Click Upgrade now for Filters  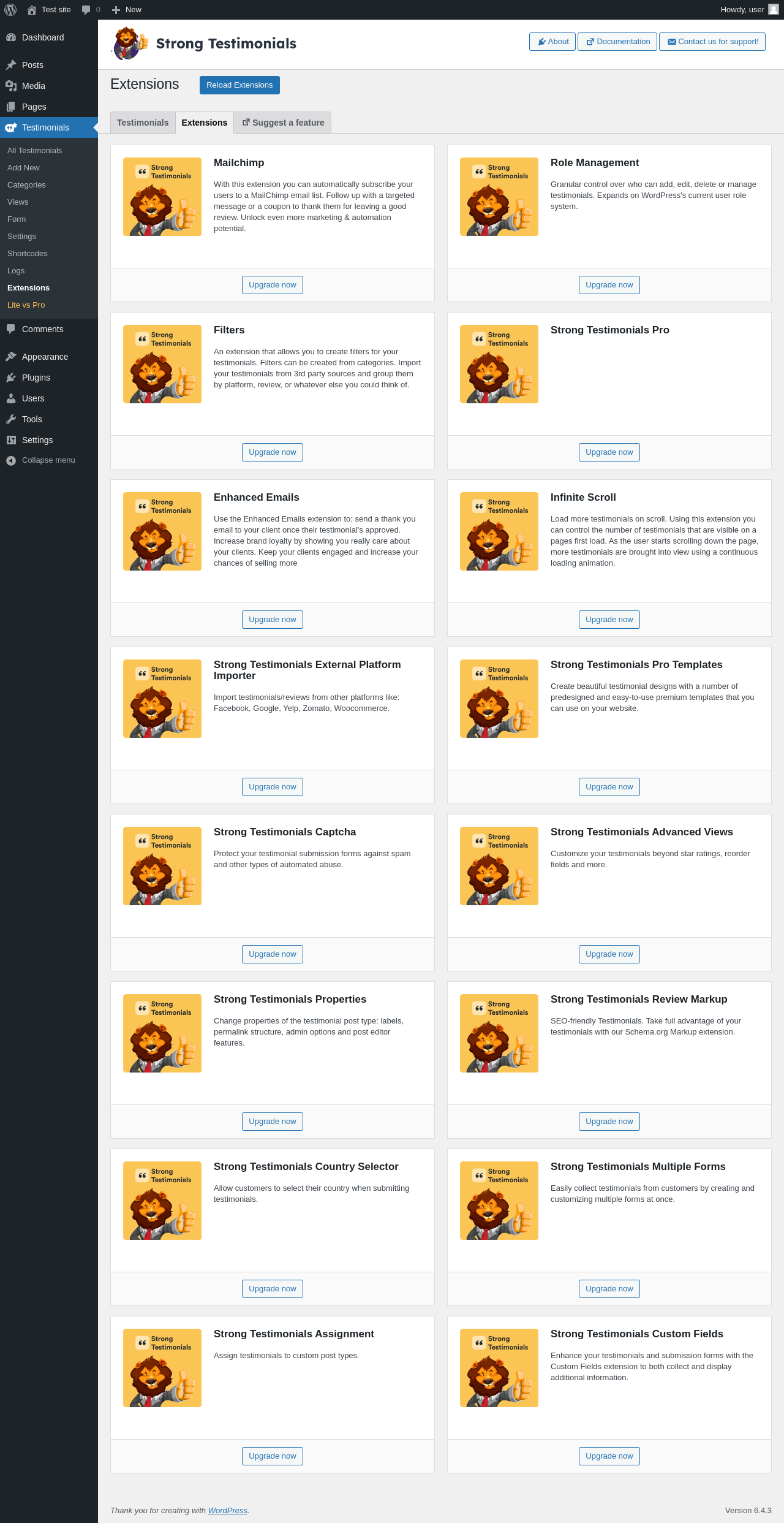point(273,452)
